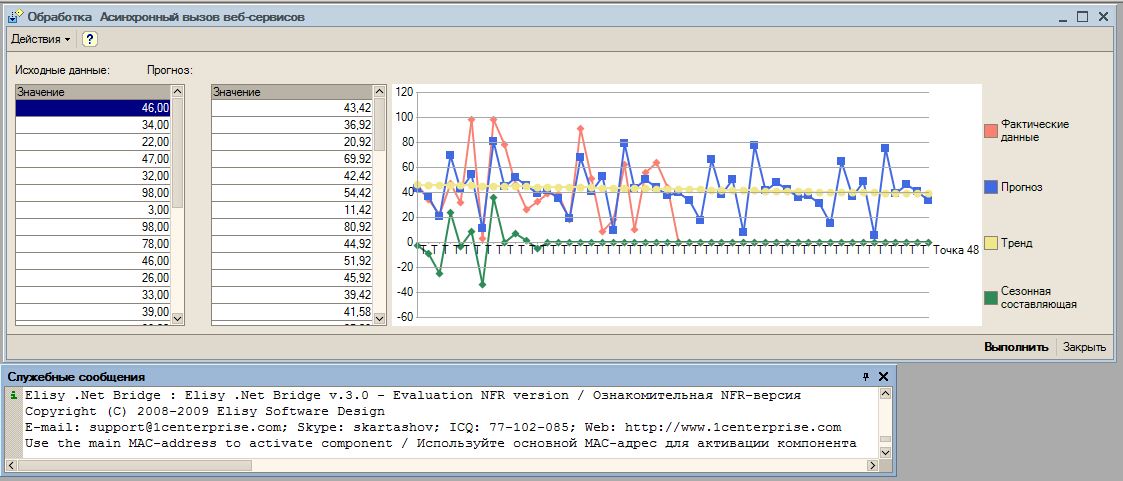The height and width of the screenshot is (481, 1123).
Task: Click the support@1centerprise.com message line
Action: pos(433,427)
